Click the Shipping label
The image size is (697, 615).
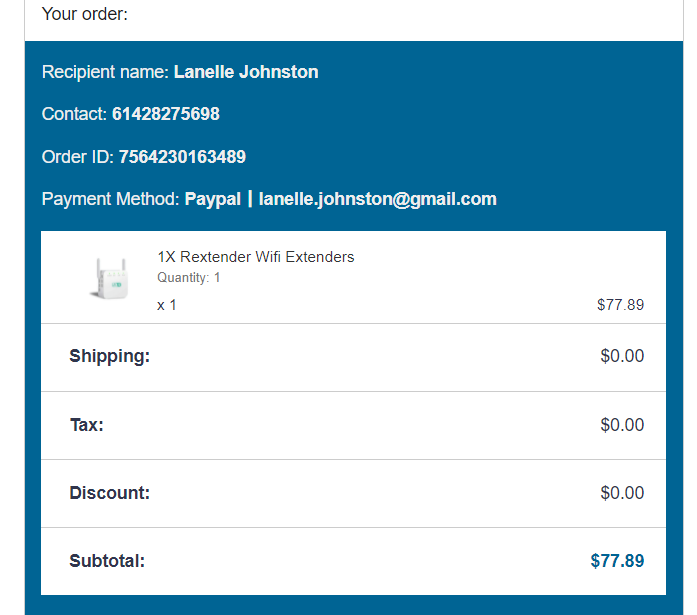[109, 356]
